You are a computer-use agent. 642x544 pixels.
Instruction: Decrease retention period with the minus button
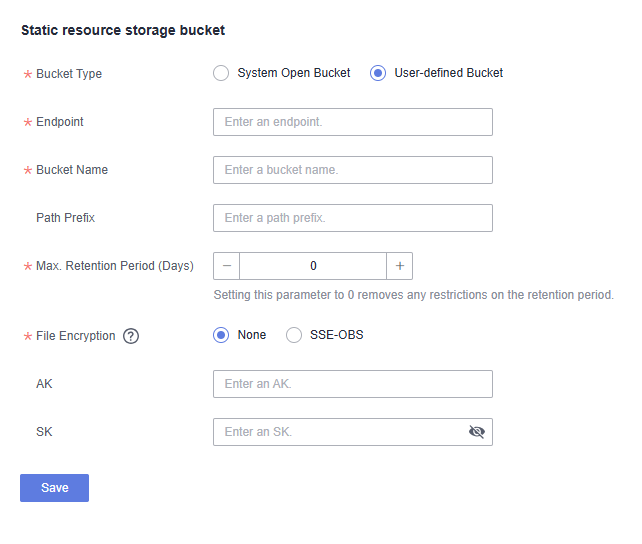[227, 266]
